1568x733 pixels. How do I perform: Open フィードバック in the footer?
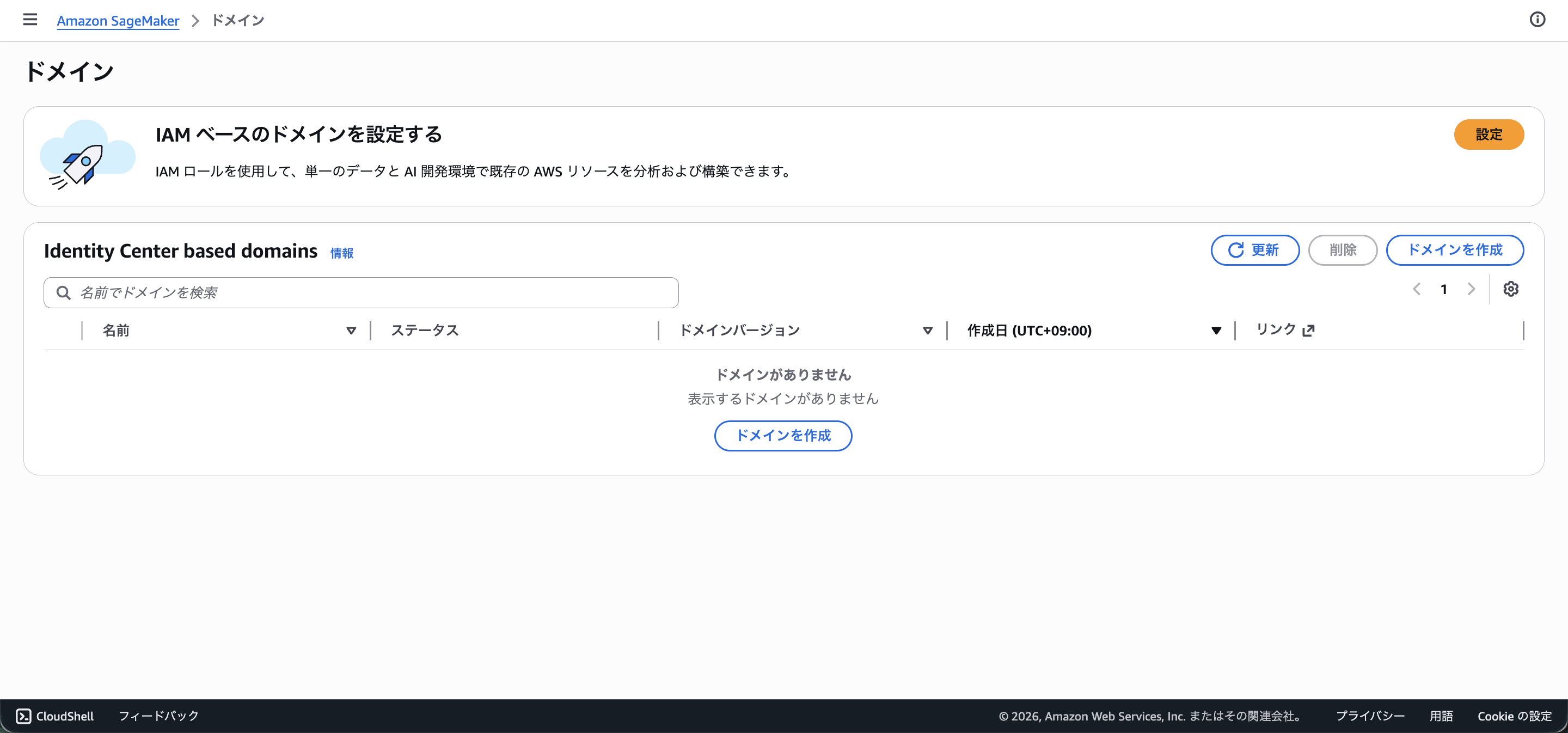coord(158,716)
